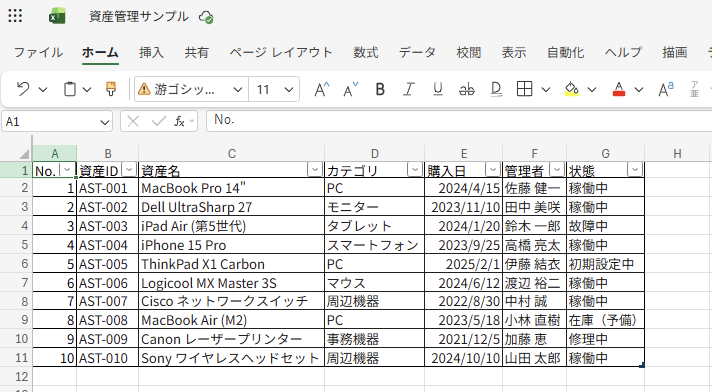
Task: Open the No. column filter
Action: (x=68, y=170)
